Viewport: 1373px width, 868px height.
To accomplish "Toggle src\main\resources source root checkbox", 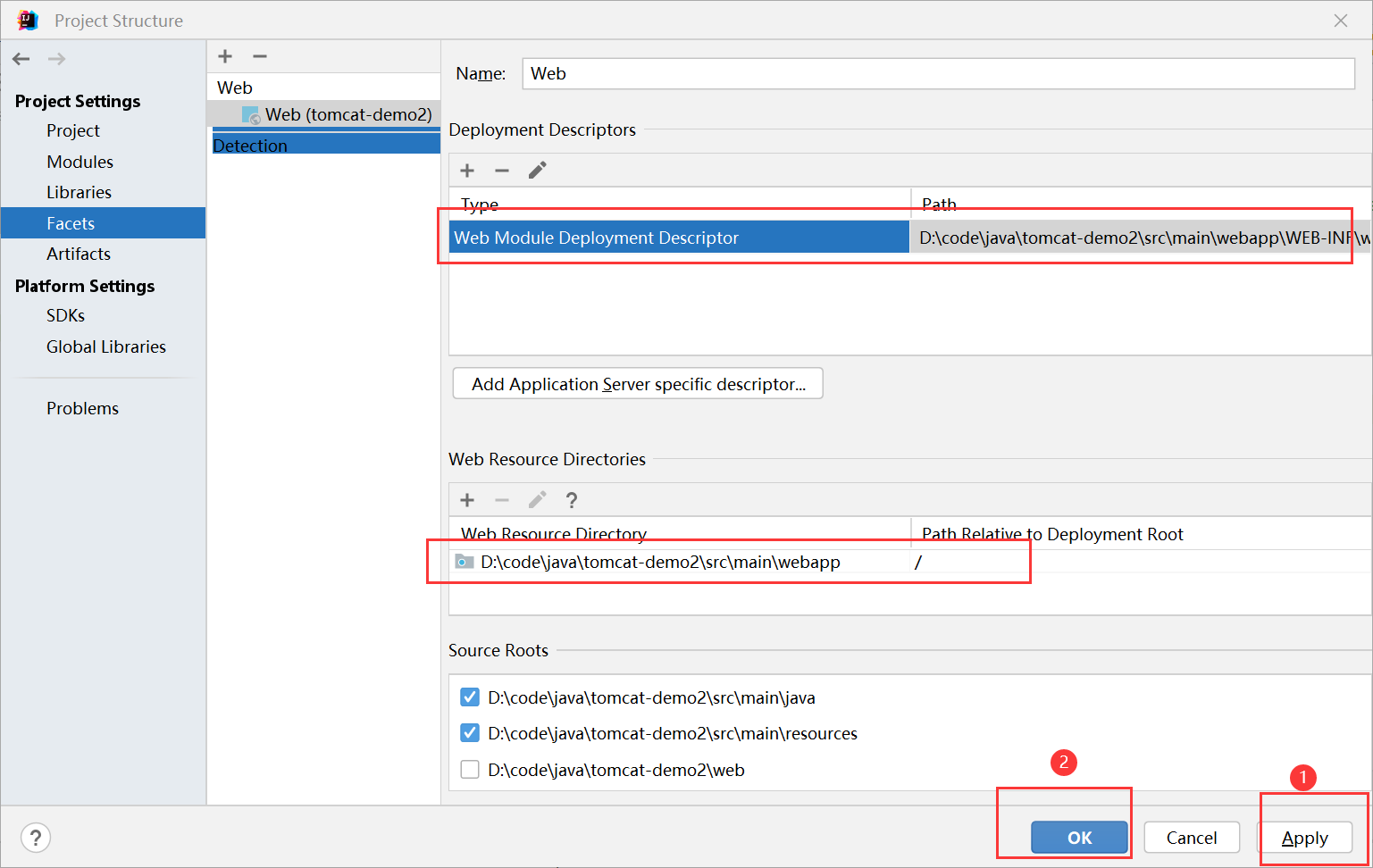I will tap(470, 733).
